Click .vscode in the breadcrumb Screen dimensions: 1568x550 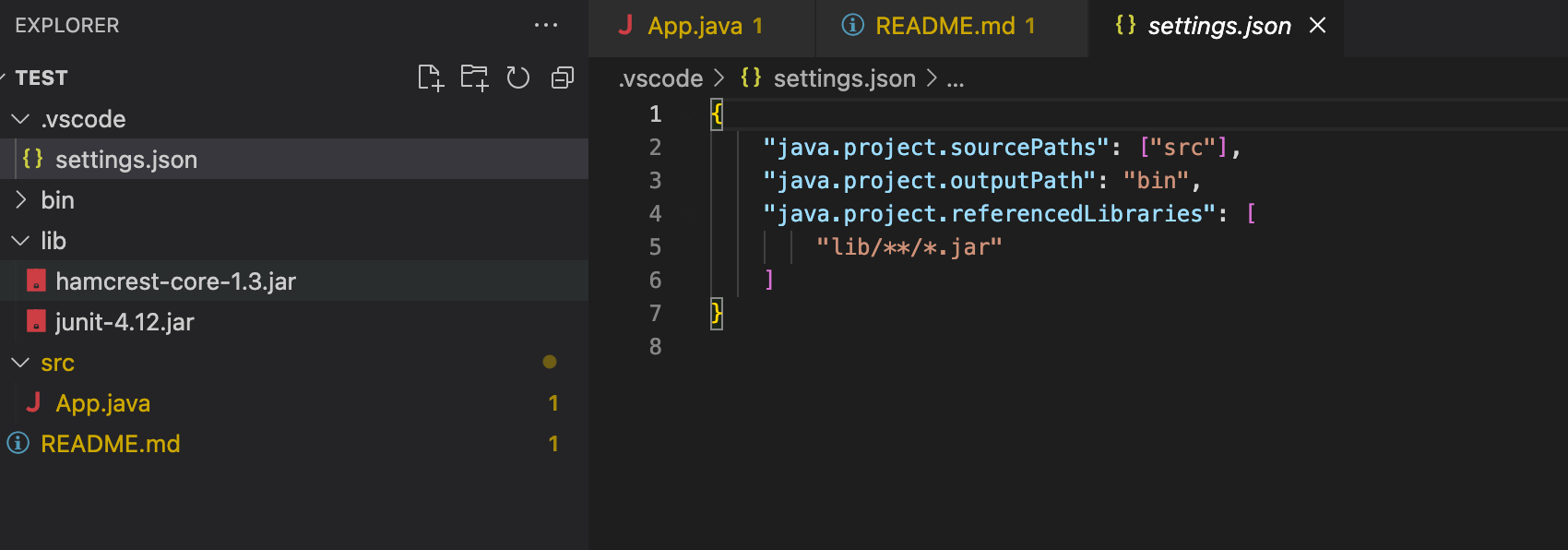660,78
